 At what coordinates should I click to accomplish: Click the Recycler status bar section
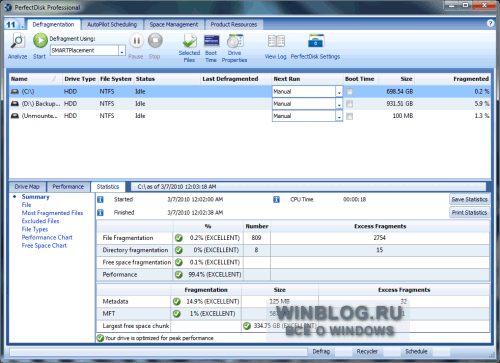367,351
